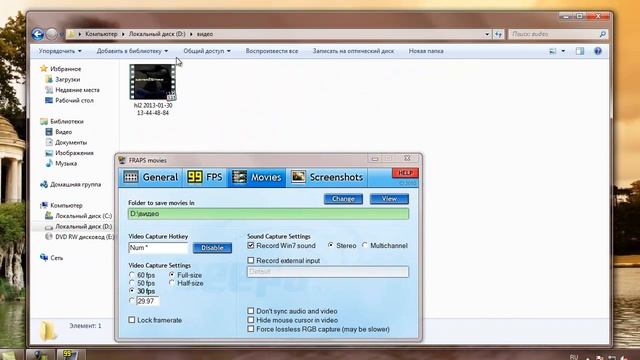Screen dimensions: 640x360
Task: Click the Video Capture Hotkey field
Action: [x=158, y=248]
